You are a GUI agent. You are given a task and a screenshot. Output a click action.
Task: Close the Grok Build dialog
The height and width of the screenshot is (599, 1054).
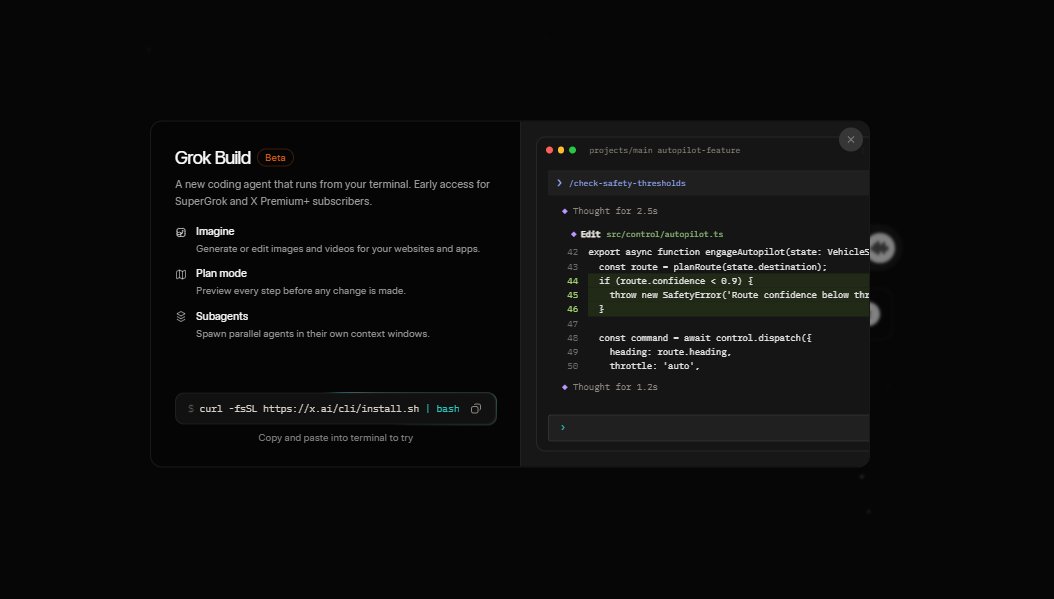850,140
